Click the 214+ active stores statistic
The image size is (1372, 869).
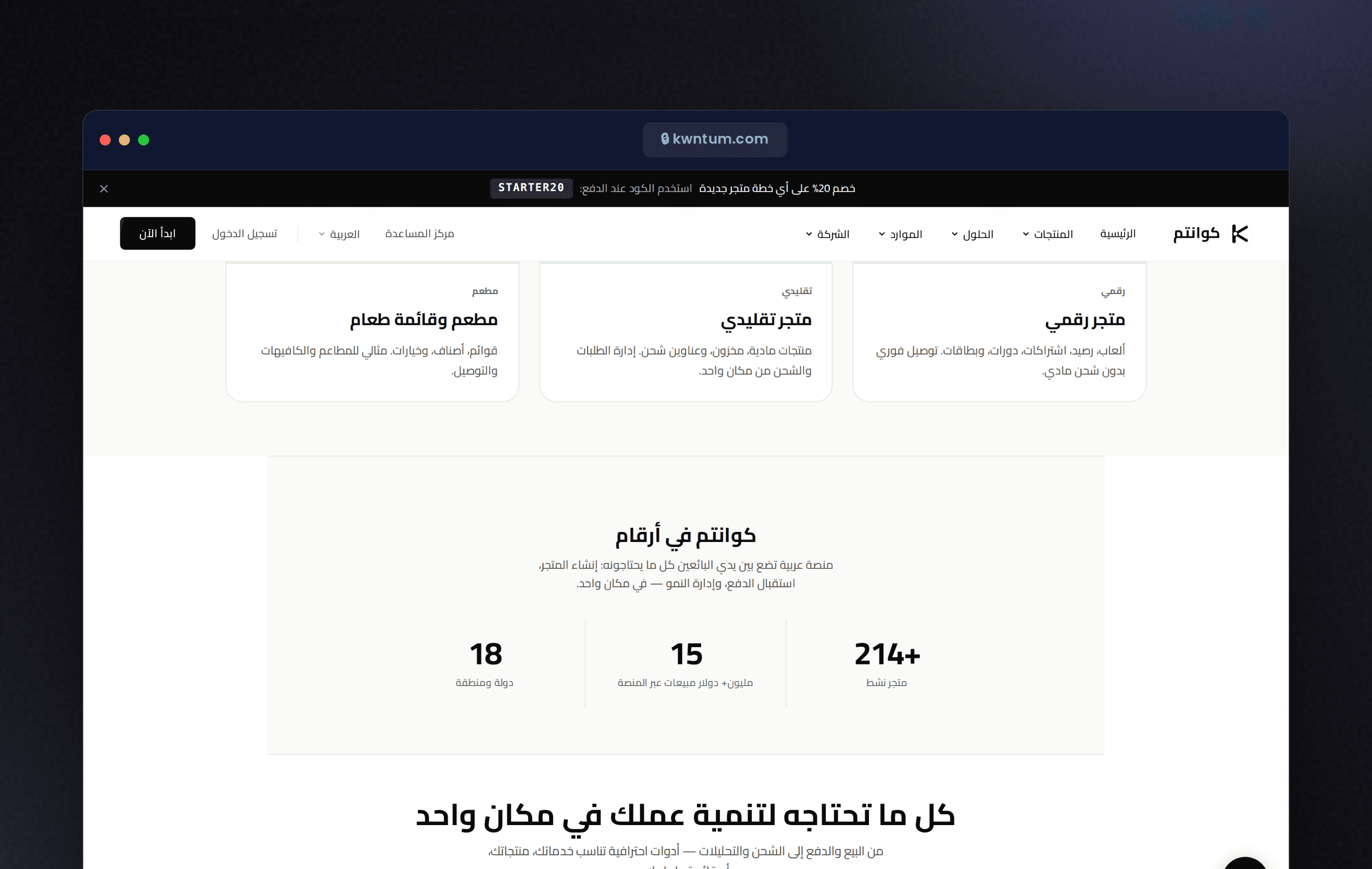(x=887, y=654)
